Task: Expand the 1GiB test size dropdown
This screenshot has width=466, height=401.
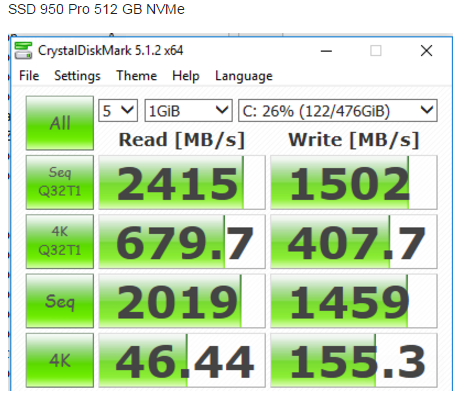Action: click(x=188, y=110)
